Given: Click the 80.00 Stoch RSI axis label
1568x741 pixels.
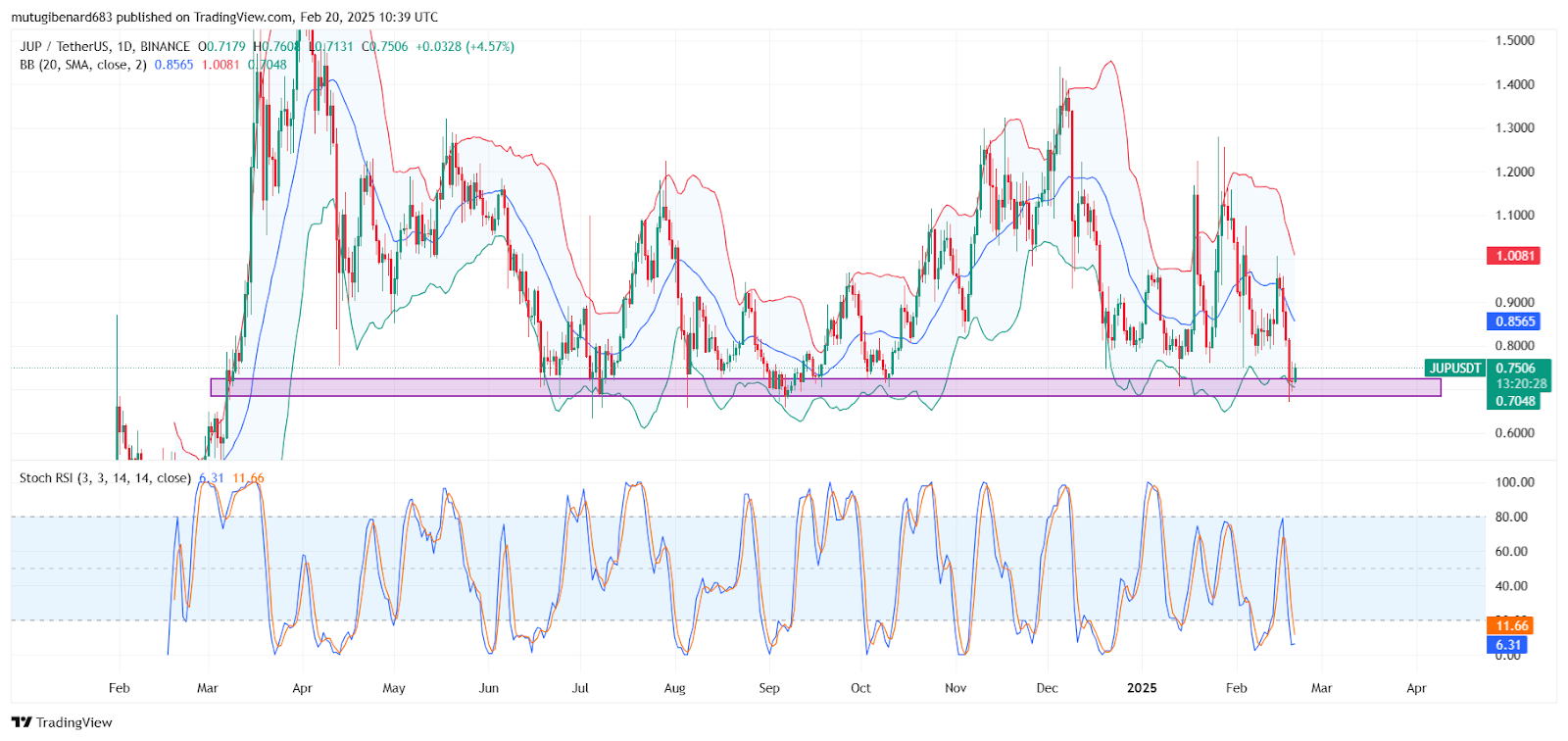Looking at the screenshot, I should point(1511,517).
